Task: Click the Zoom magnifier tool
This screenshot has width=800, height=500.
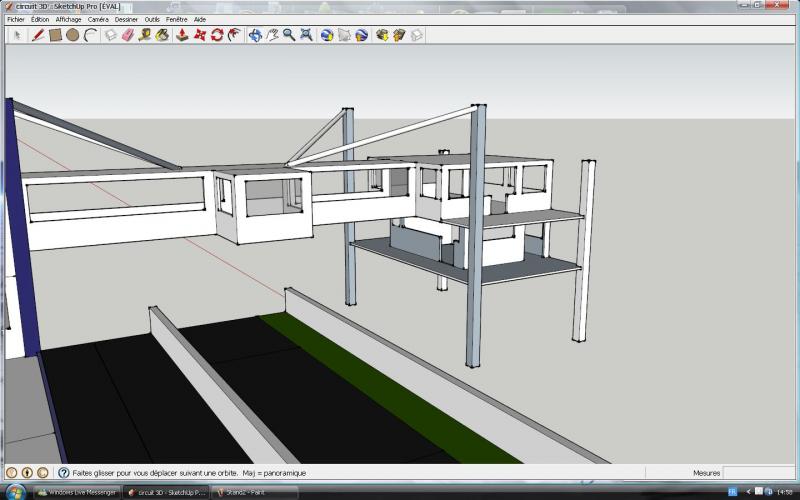Action: [289, 34]
